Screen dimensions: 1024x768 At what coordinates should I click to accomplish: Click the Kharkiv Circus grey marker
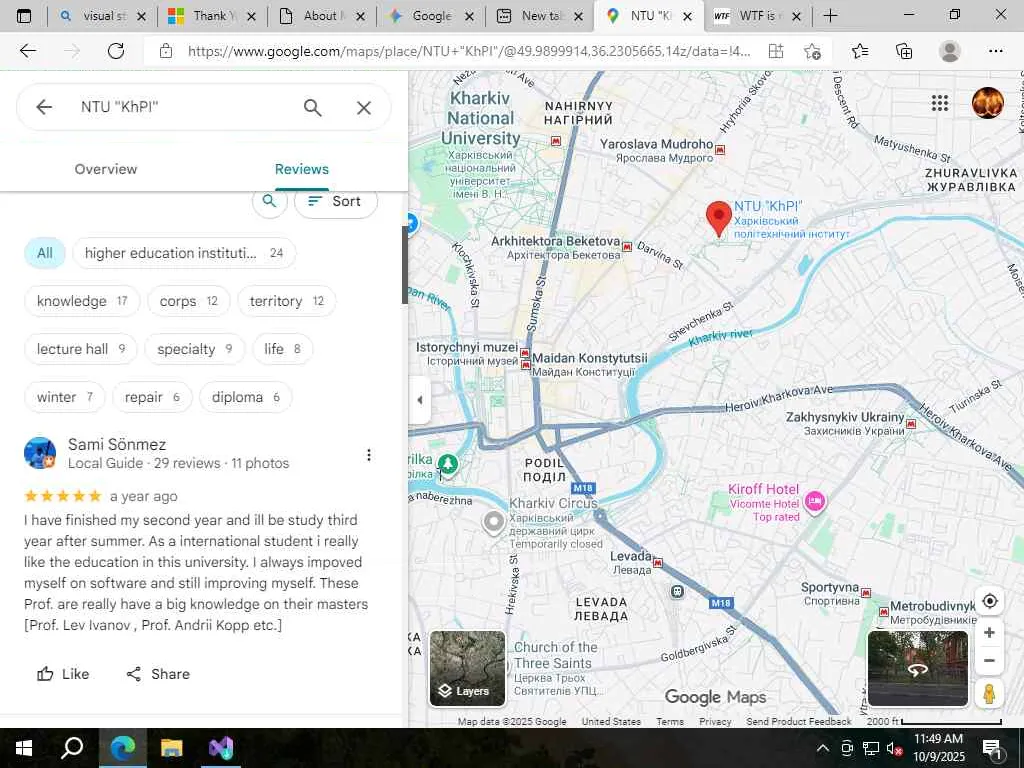click(494, 522)
